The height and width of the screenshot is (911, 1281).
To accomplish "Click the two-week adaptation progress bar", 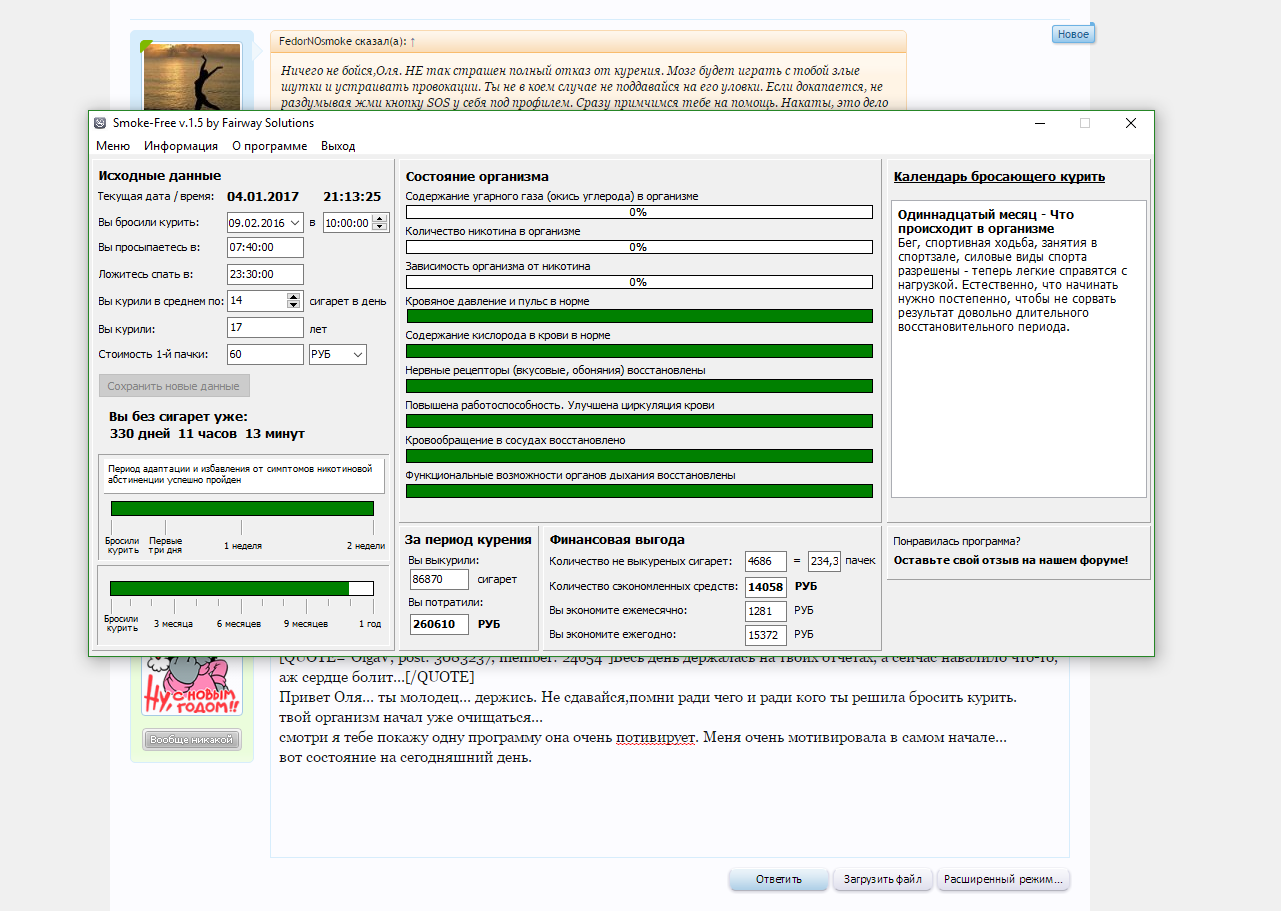I will [242, 508].
